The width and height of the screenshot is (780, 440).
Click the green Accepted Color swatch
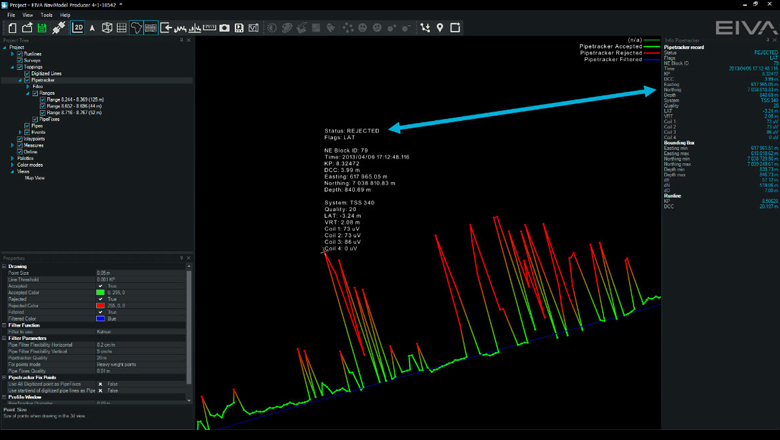(x=100, y=292)
